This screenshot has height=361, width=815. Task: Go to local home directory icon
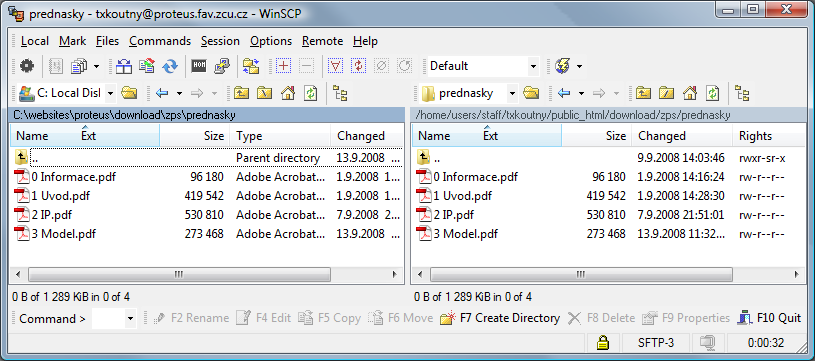(x=287, y=93)
